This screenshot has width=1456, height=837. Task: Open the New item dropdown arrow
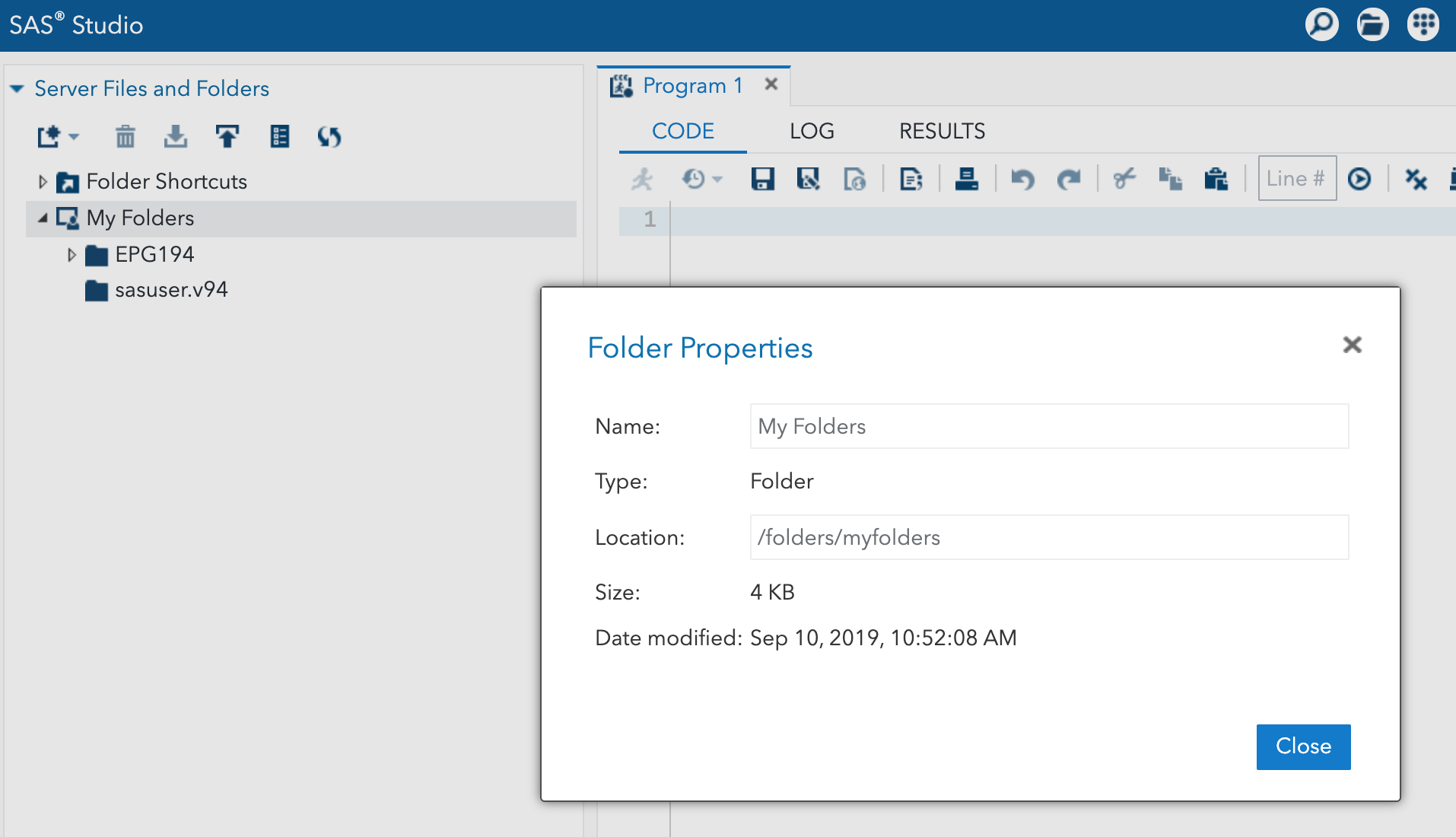74,138
